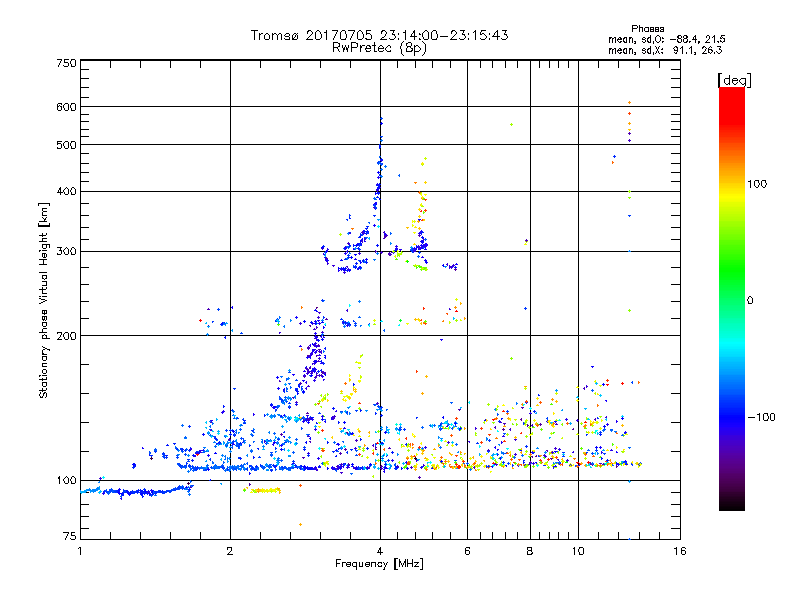Viewport: 800px width, 600px height.
Task: Click the x-axis label '10'
Action: (578, 551)
